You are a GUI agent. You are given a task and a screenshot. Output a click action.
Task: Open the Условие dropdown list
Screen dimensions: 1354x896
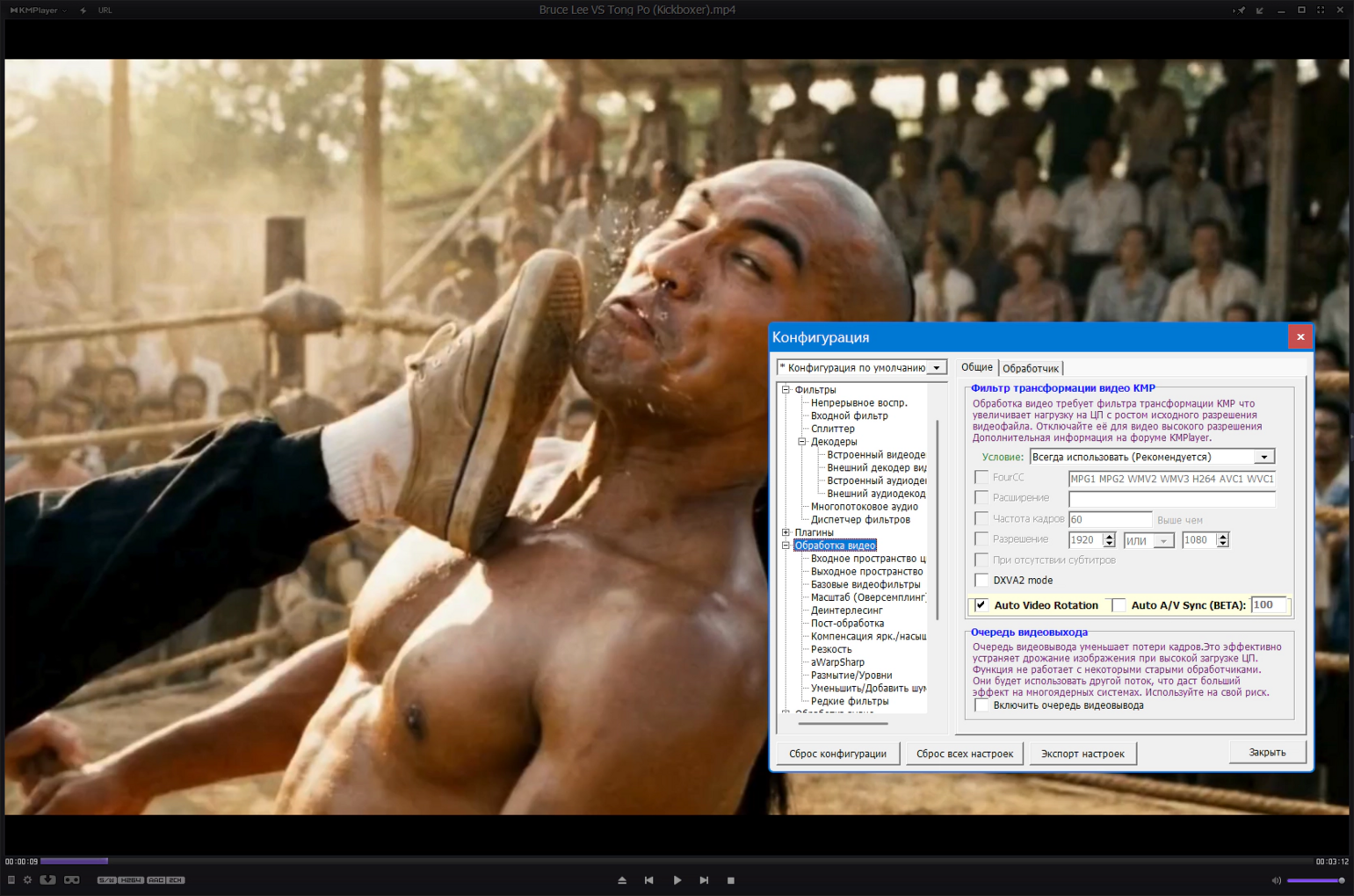click(1263, 457)
